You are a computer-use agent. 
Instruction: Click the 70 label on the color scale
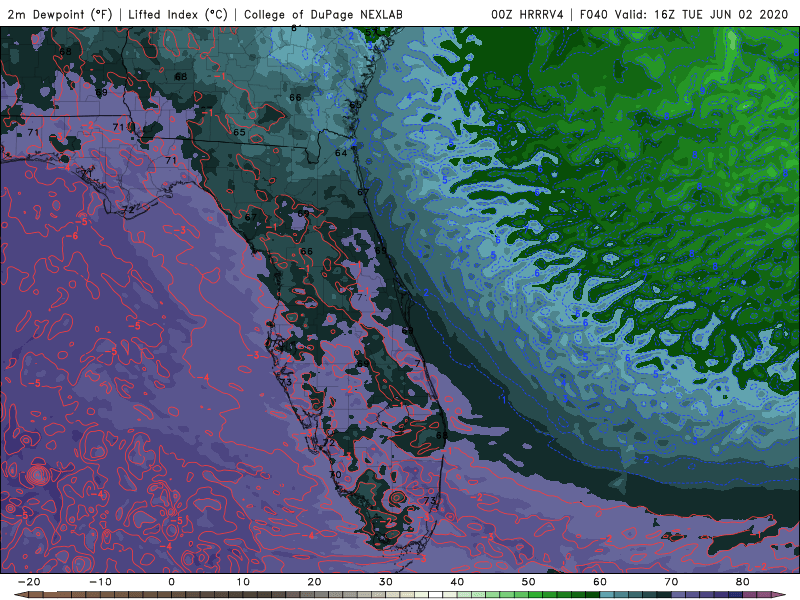(x=671, y=582)
